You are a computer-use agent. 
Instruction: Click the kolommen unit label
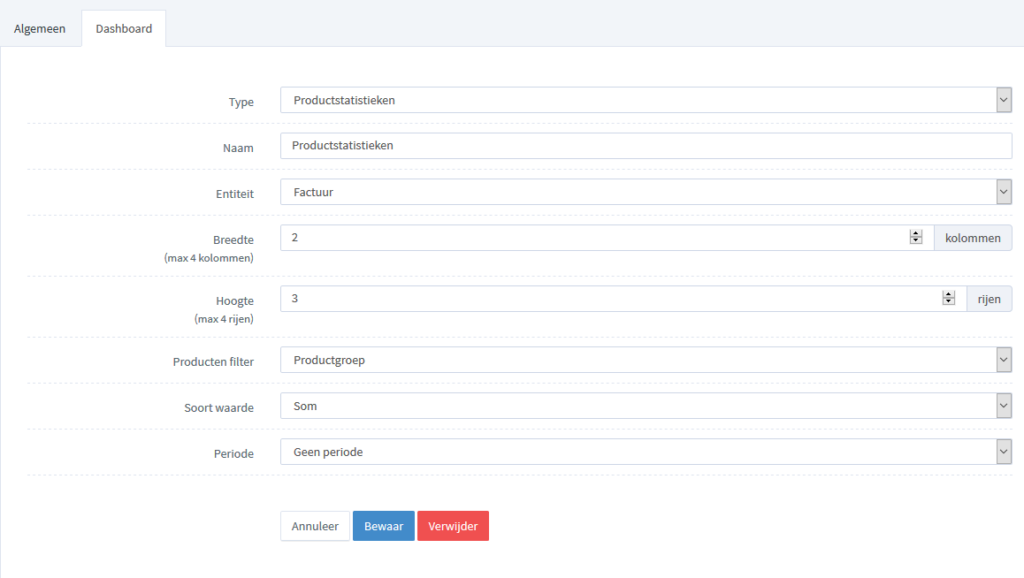[x=972, y=237]
